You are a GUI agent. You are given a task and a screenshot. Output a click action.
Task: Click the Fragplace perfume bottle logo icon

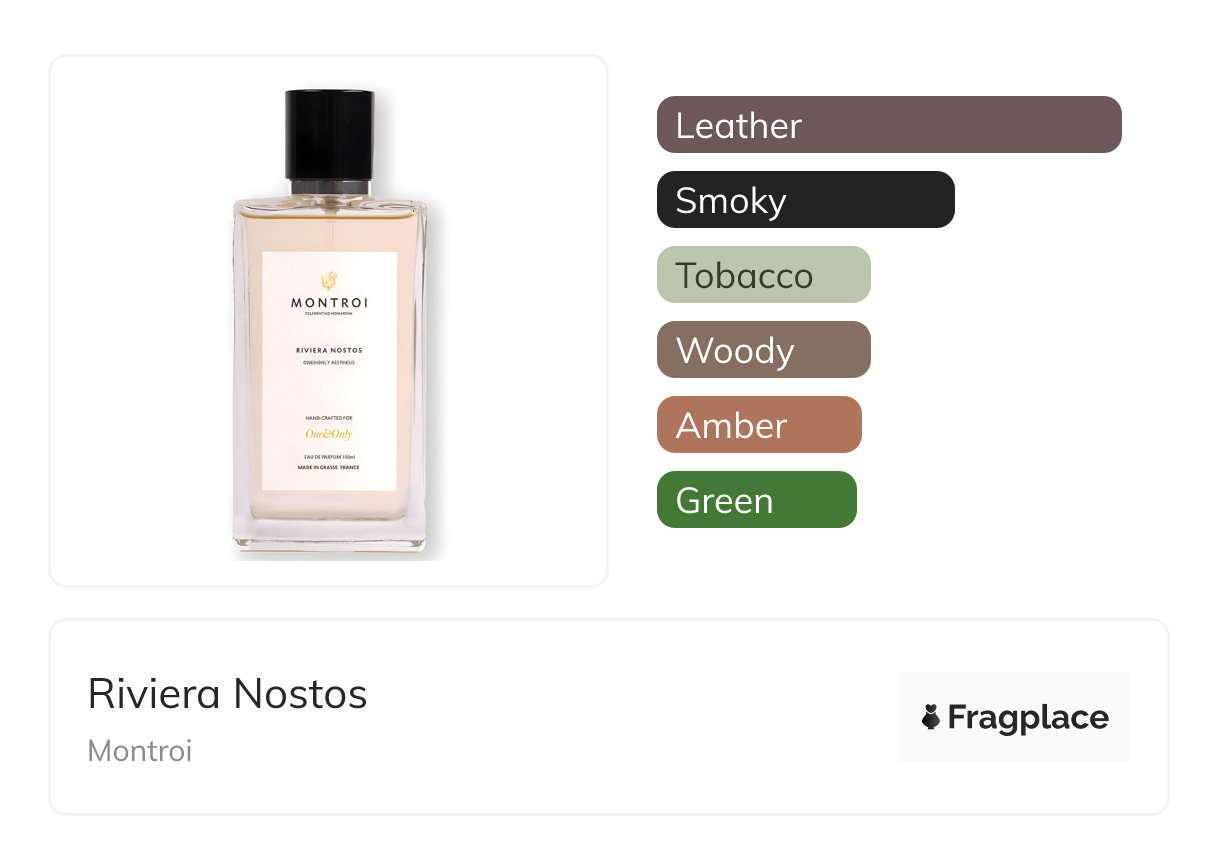(x=931, y=717)
